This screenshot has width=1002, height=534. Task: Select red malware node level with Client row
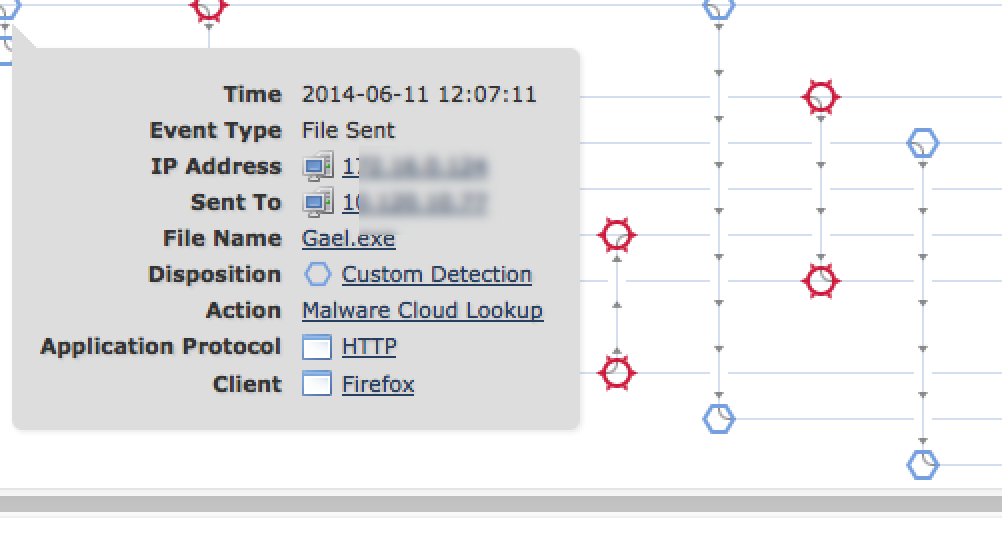point(617,373)
